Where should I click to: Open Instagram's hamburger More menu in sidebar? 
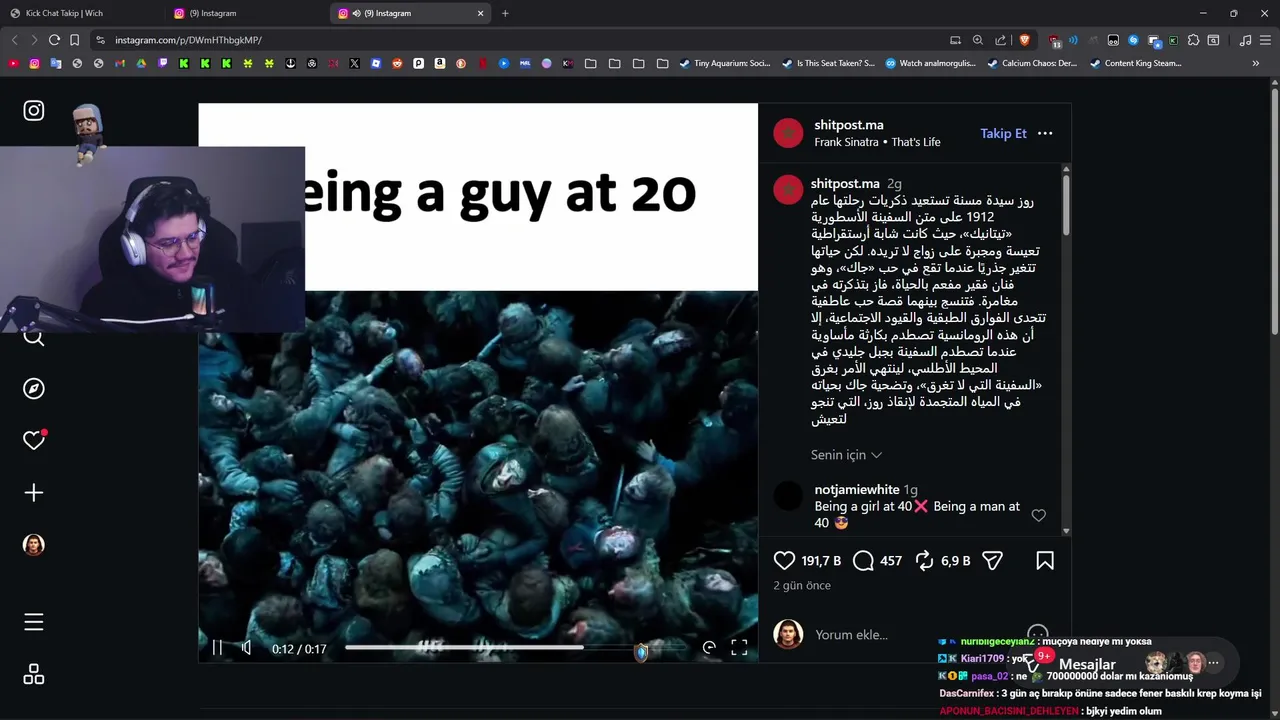click(34, 622)
